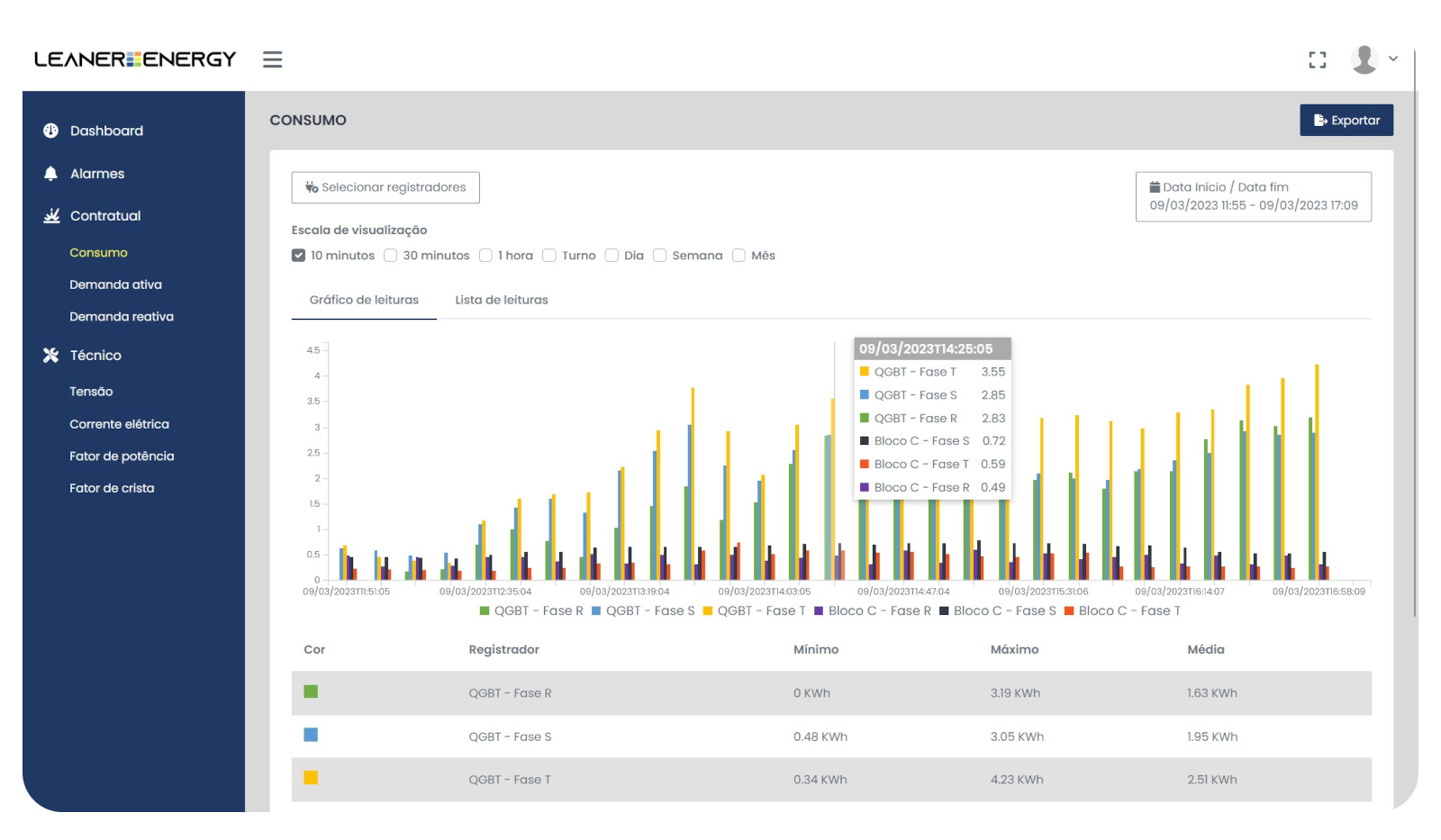Toggle Bloco C - Fase S legend entry

click(998, 611)
